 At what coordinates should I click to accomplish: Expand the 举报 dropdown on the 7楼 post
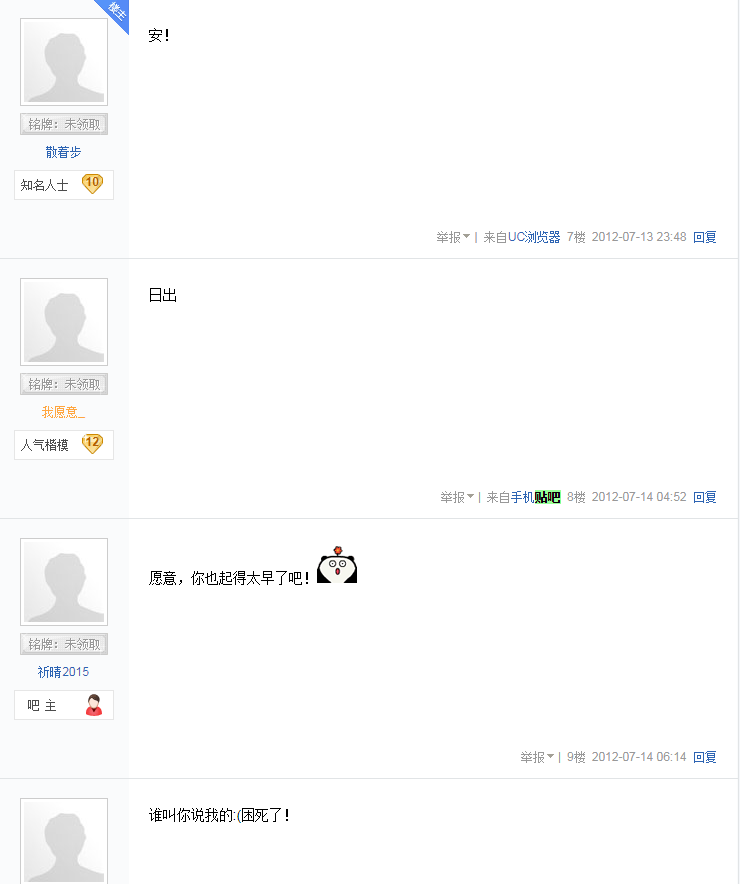tap(453, 237)
